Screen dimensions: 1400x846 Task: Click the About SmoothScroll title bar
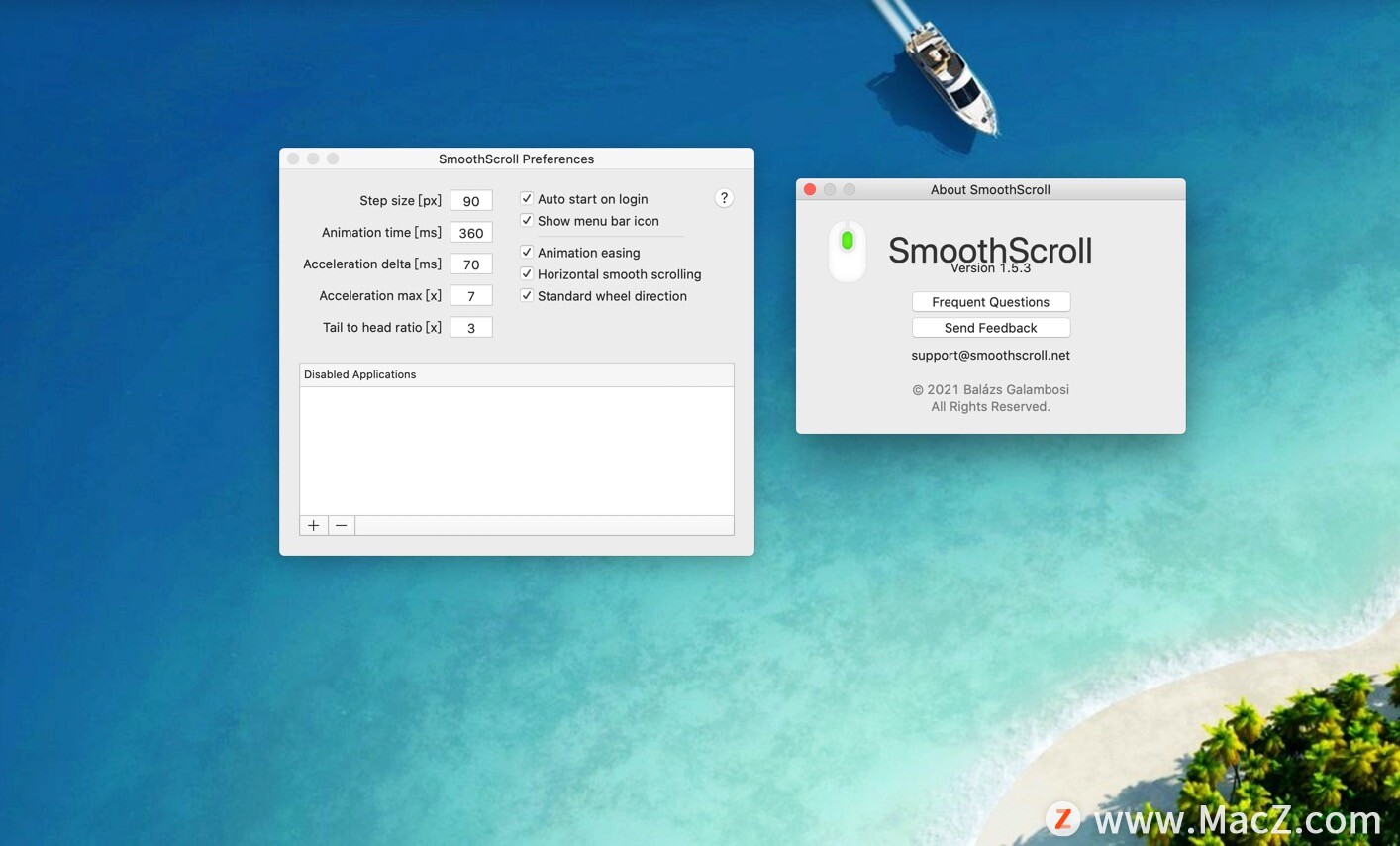click(990, 189)
